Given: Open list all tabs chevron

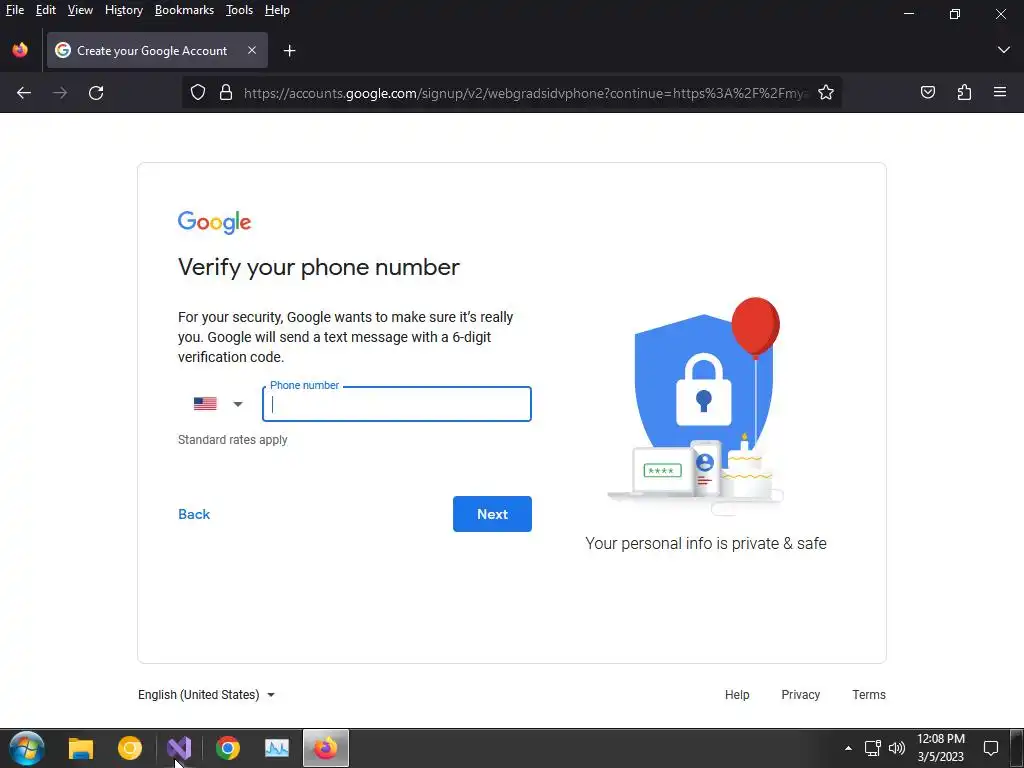Looking at the screenshot, I should [x=1004, y=50].
